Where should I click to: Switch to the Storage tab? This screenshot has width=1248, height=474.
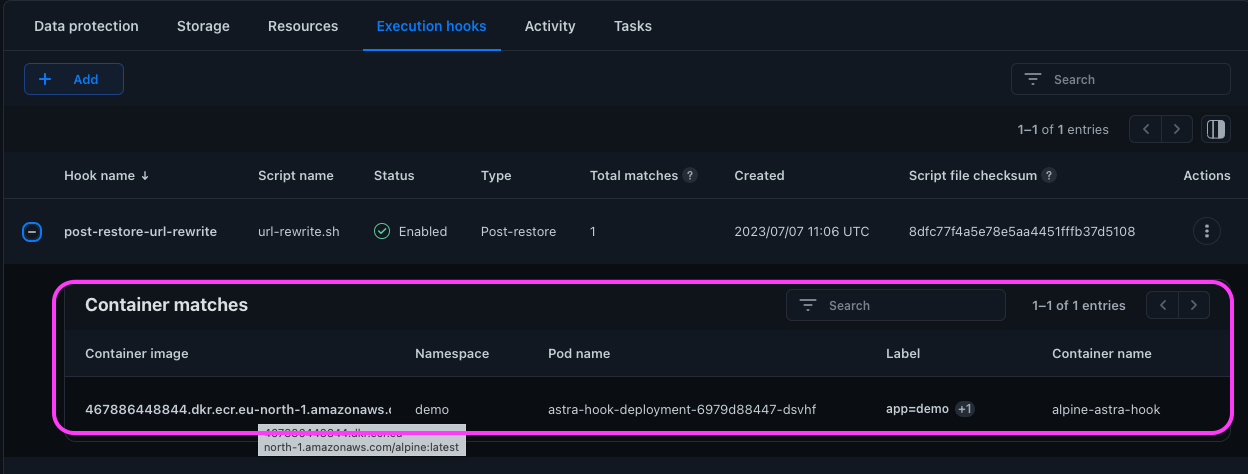coord(203,26)
